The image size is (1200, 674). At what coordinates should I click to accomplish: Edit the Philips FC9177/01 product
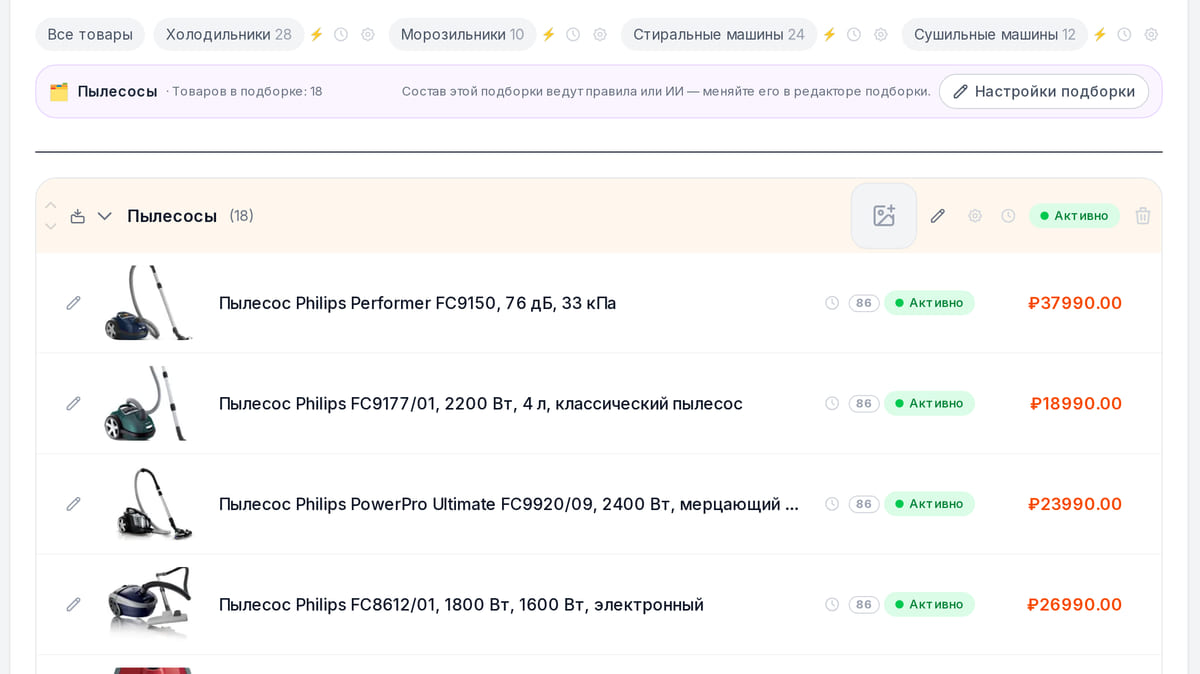coord(73,403)
